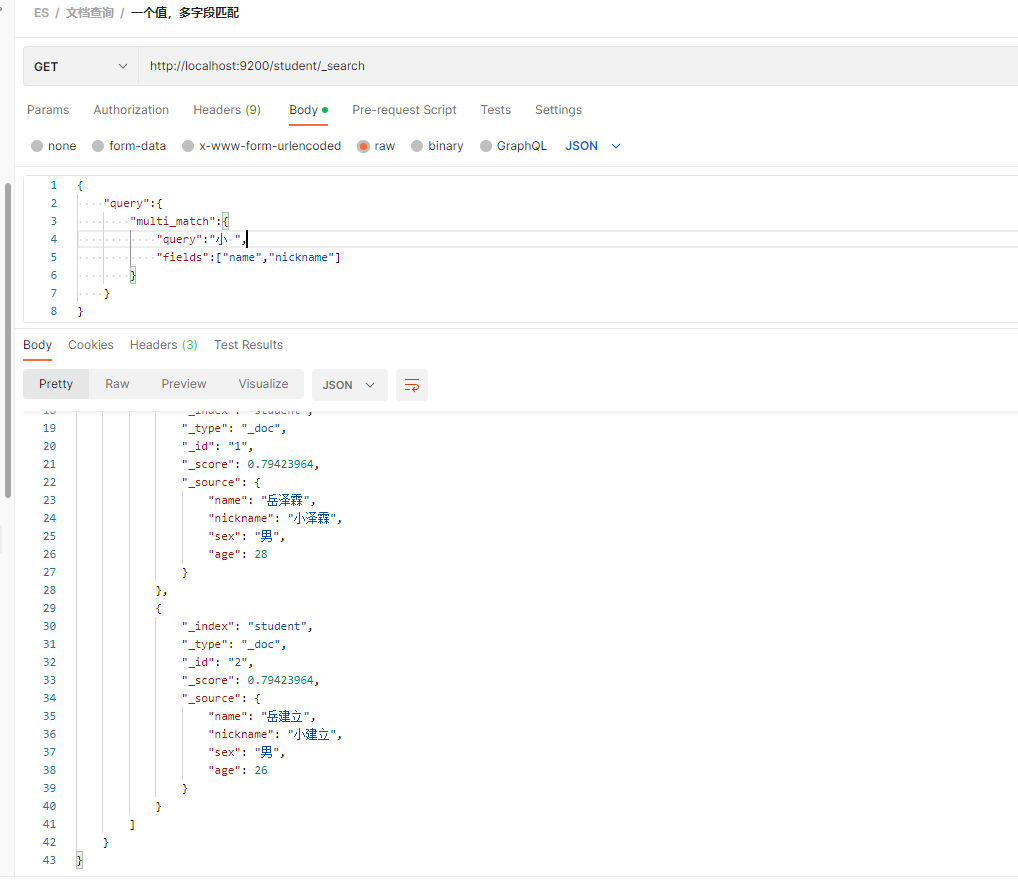Open the Authorization tab

click(x=131, y=110)
